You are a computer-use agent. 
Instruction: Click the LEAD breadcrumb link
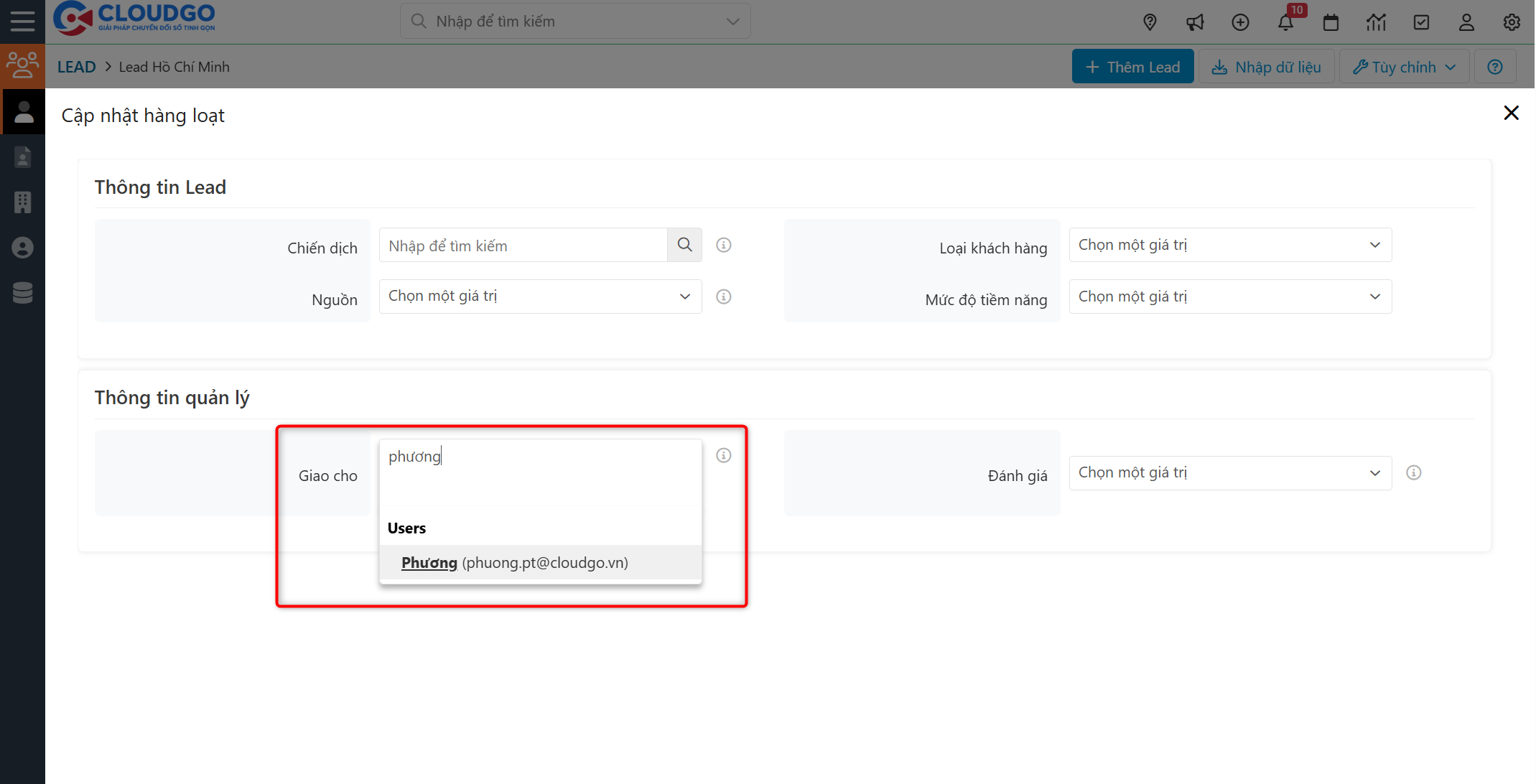(76, 67)
